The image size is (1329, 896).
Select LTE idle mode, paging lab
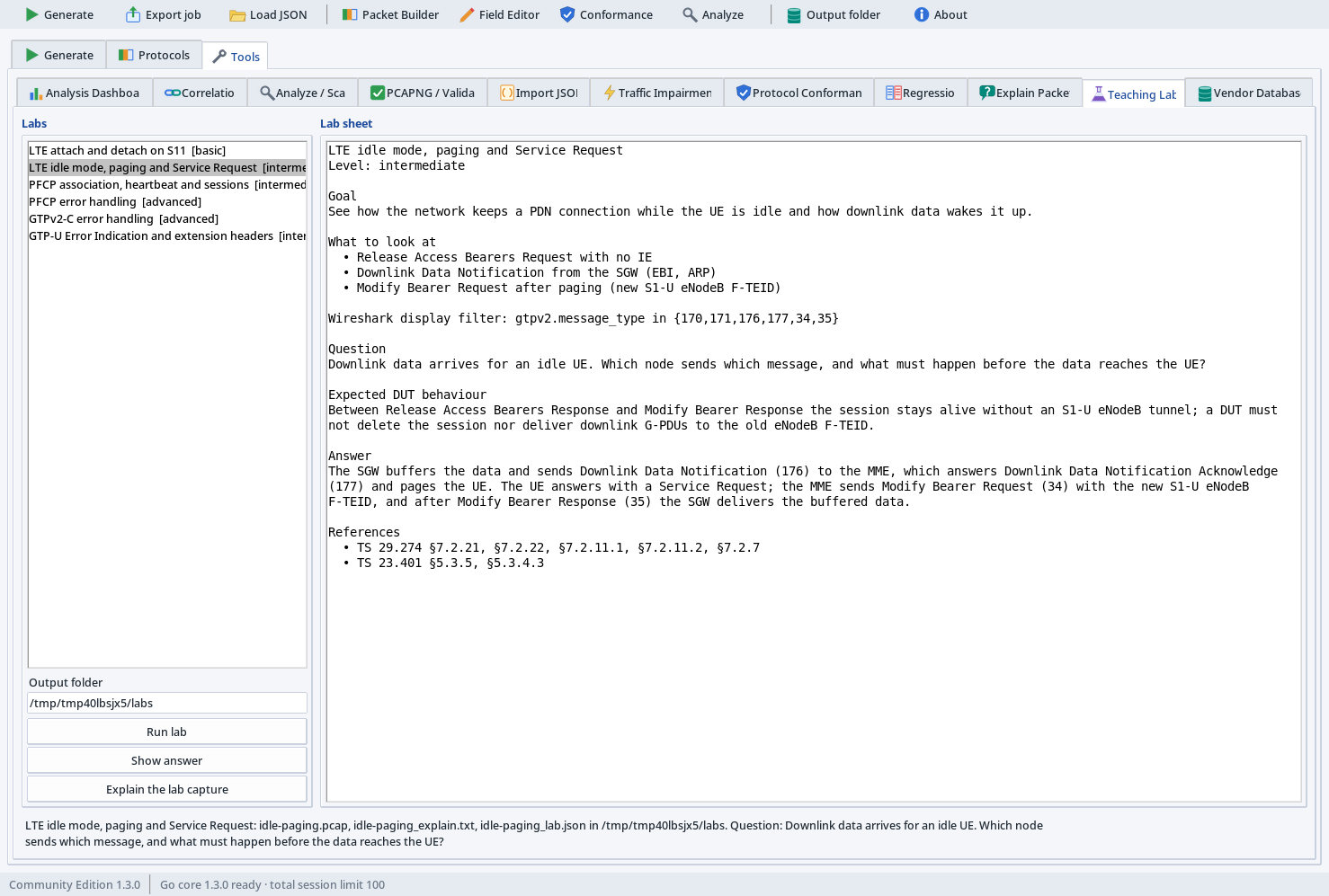click(x=167, y=167)
